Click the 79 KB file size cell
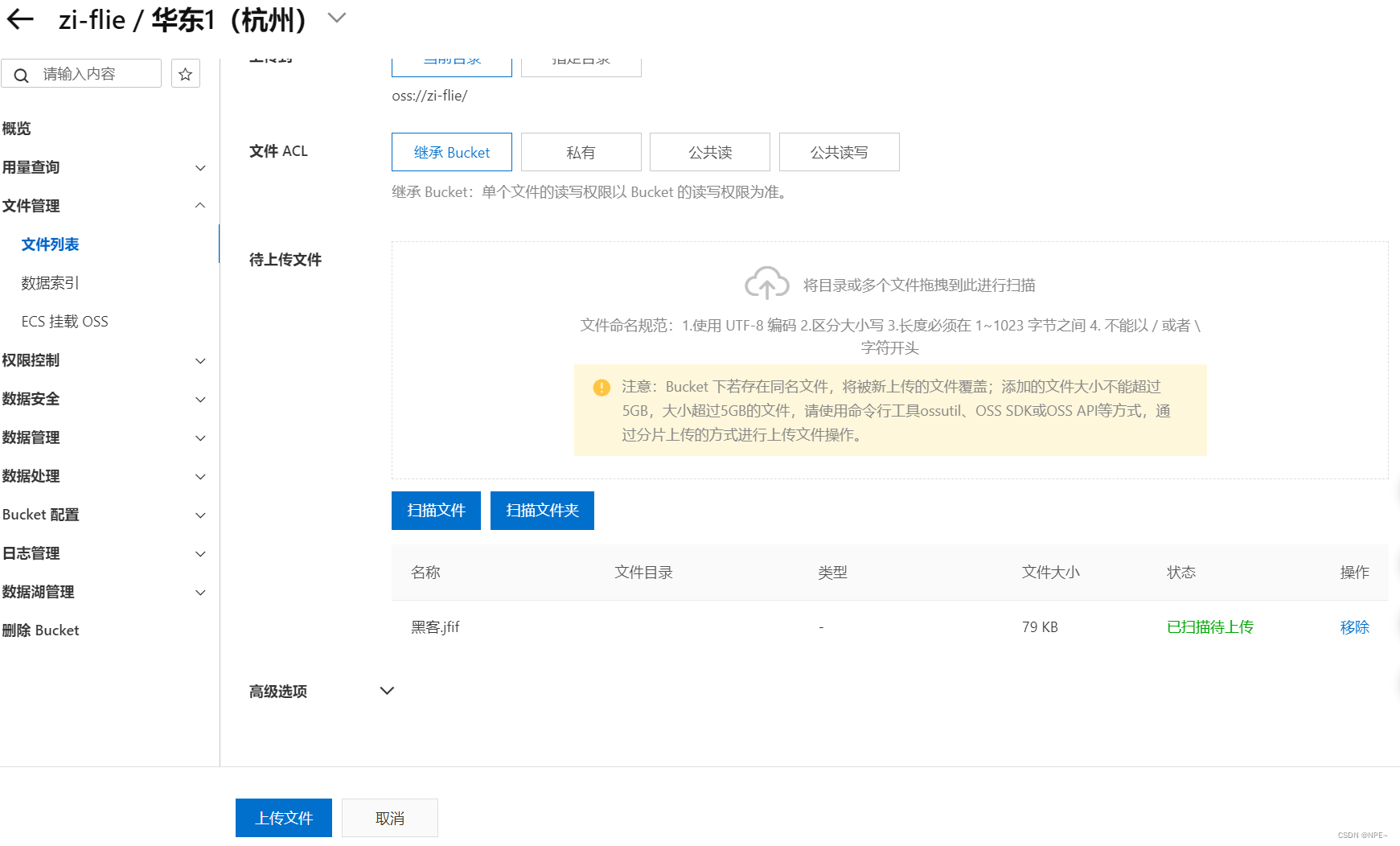This screenshot has width=1400, height=846. pos(1040,627)
